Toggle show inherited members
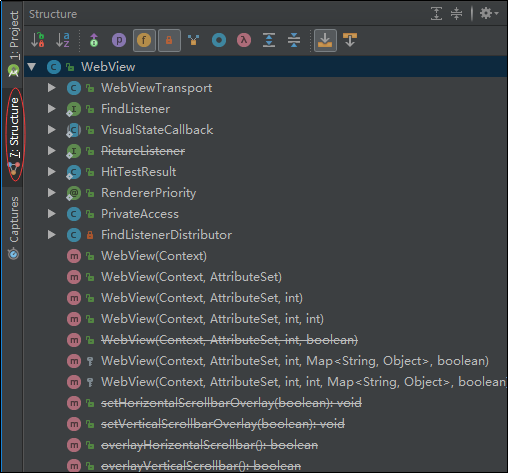The image size is (508, 473). [x=94, y=40]
